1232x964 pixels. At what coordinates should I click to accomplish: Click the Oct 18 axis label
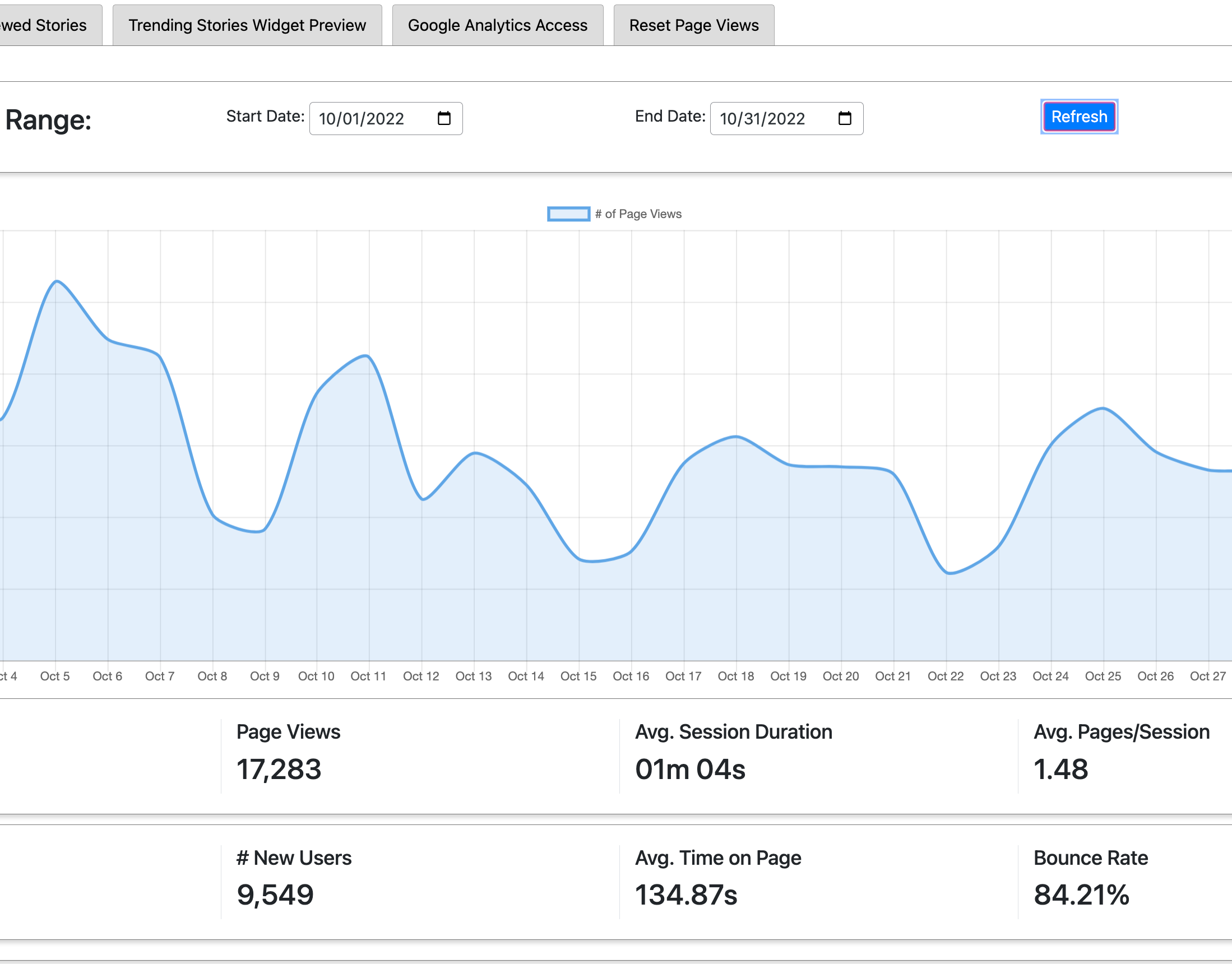[x=736, y=676]
